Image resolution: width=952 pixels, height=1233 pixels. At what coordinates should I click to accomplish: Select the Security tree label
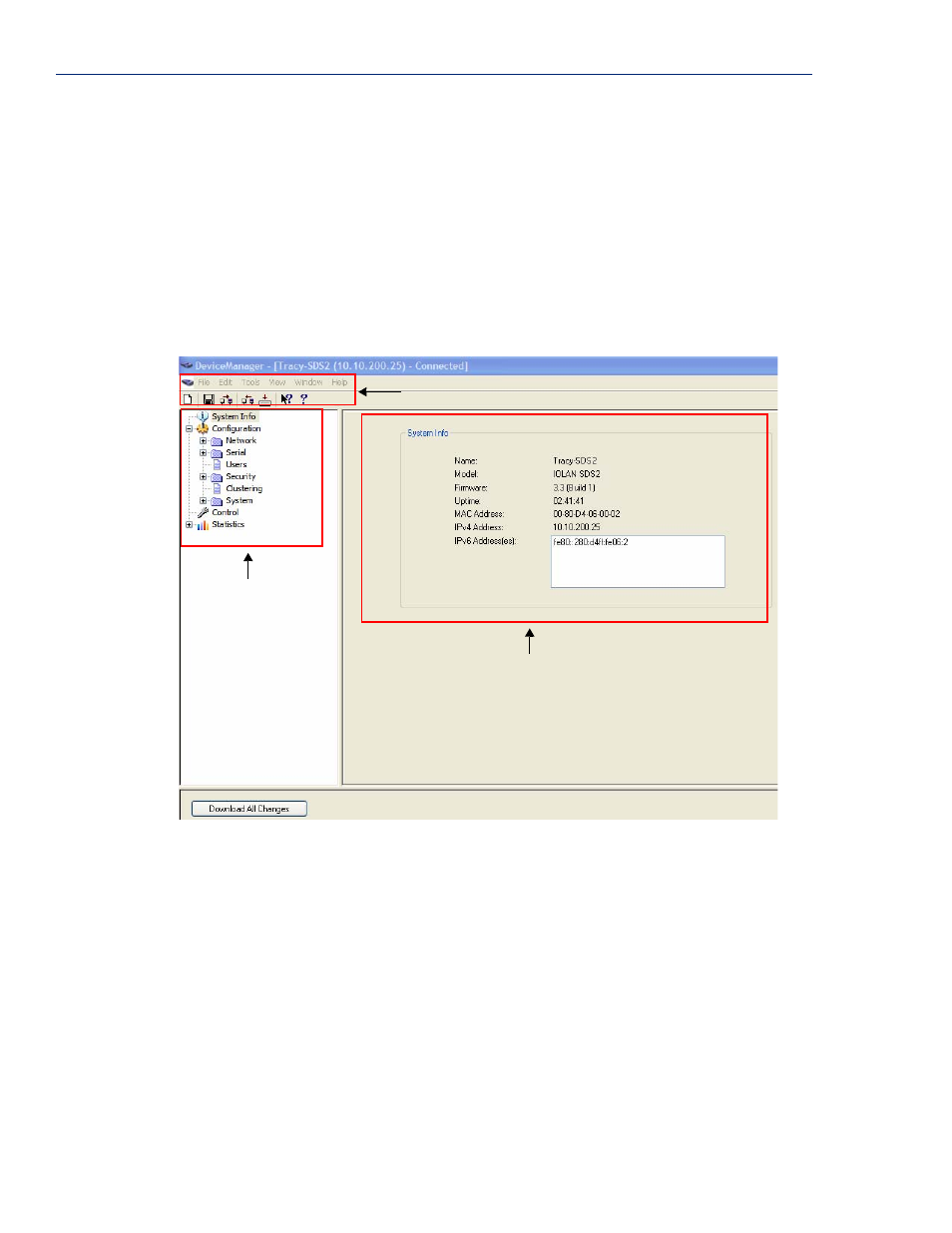[240, 476]
